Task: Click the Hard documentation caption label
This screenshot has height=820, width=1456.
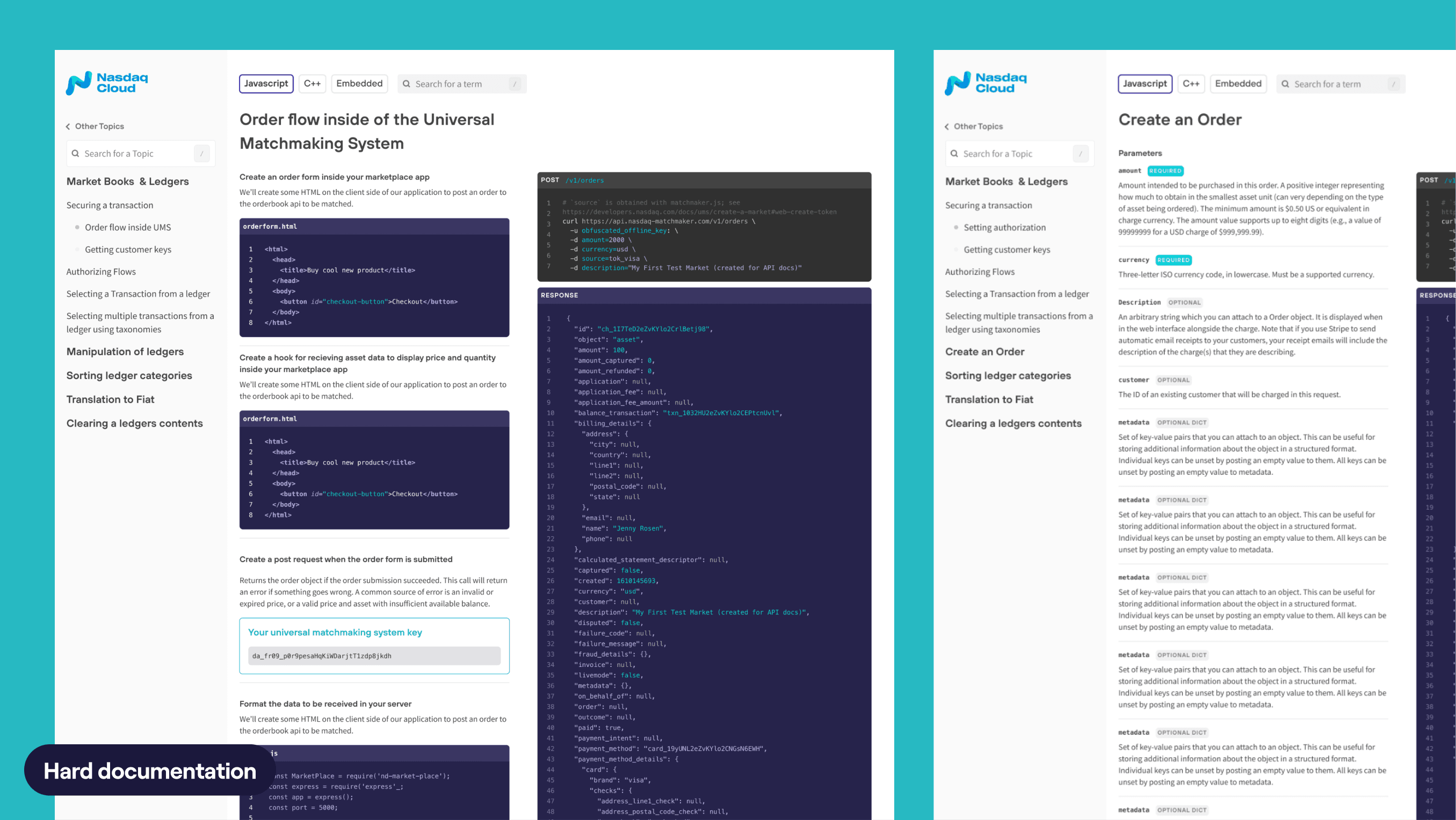Action: pos(150,770)
